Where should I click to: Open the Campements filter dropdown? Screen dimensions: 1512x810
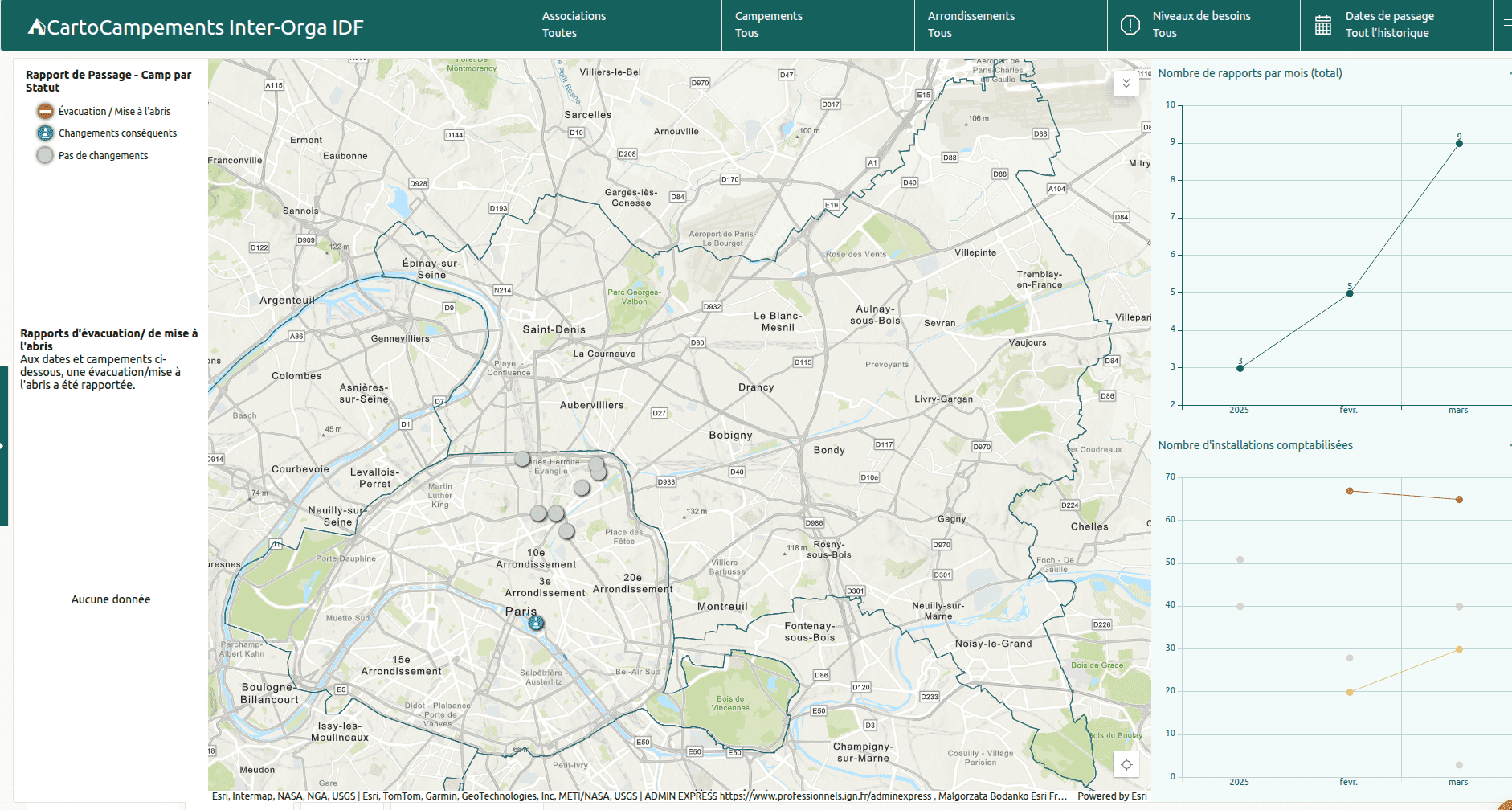click(818, 25)
